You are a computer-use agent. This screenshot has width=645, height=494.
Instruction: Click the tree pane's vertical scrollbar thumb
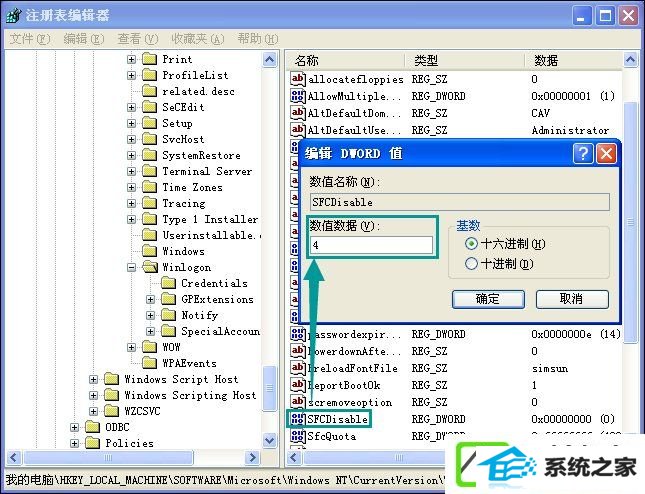click(269, 387)
